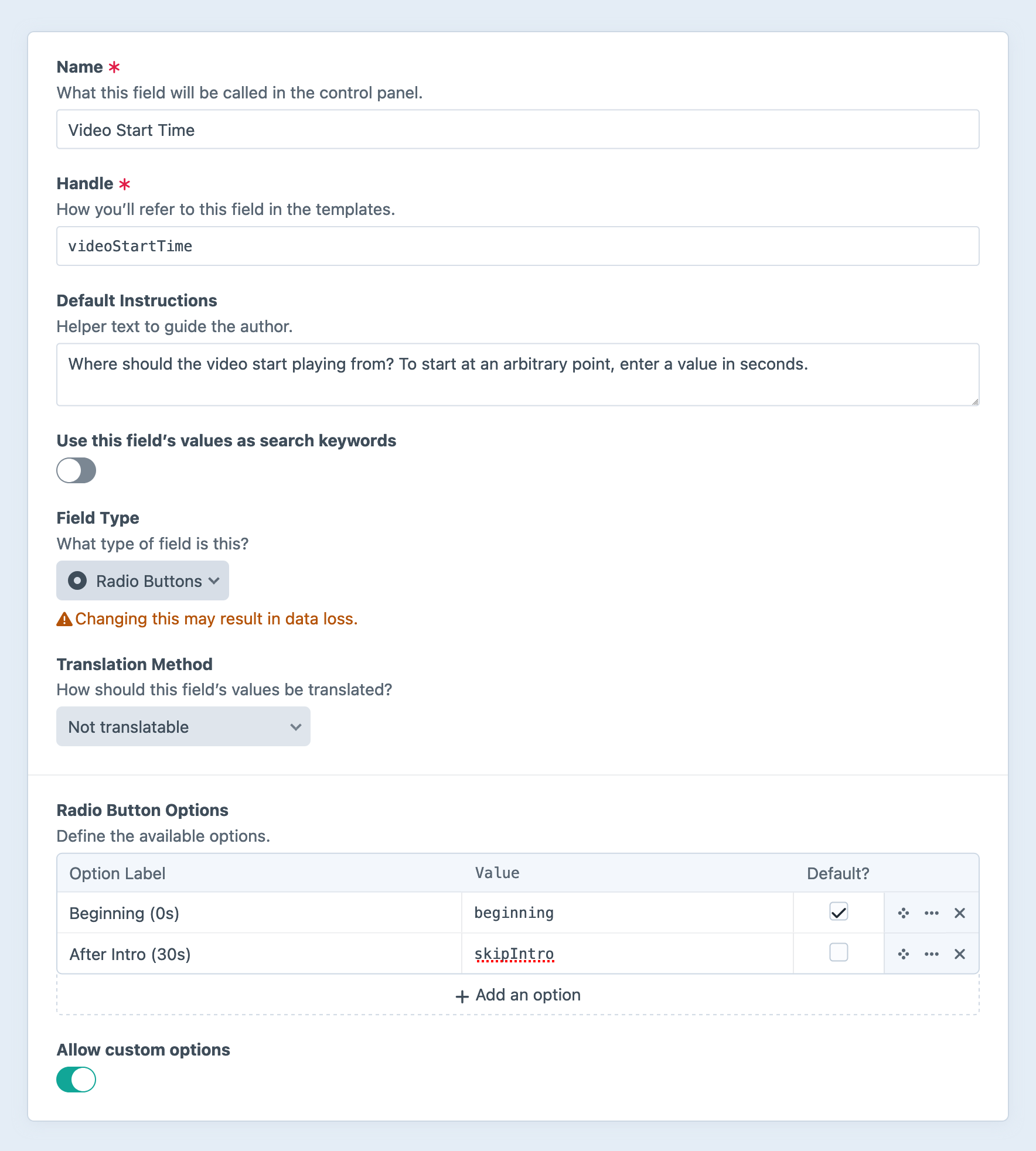1036x1151 pixels.
Task: Uncheck default for Beginning (0s) option
Action: point(839,912)
